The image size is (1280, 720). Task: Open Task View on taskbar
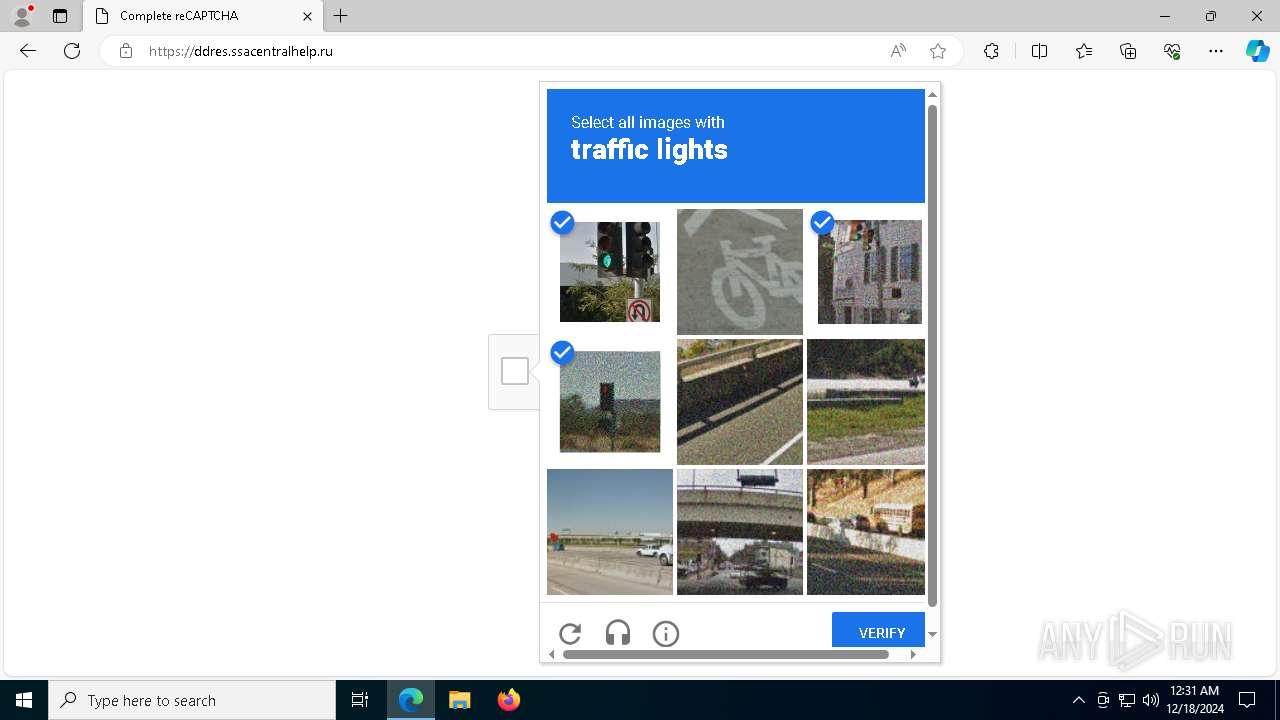coord(360,700)
